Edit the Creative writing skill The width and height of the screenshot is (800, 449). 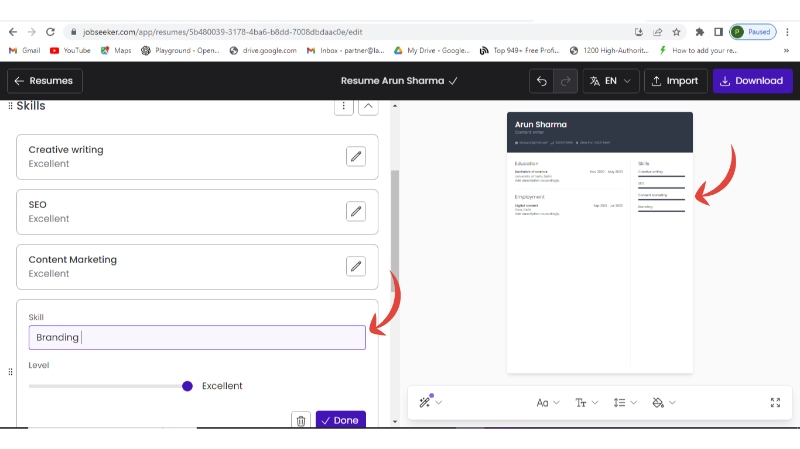(355, 156)
